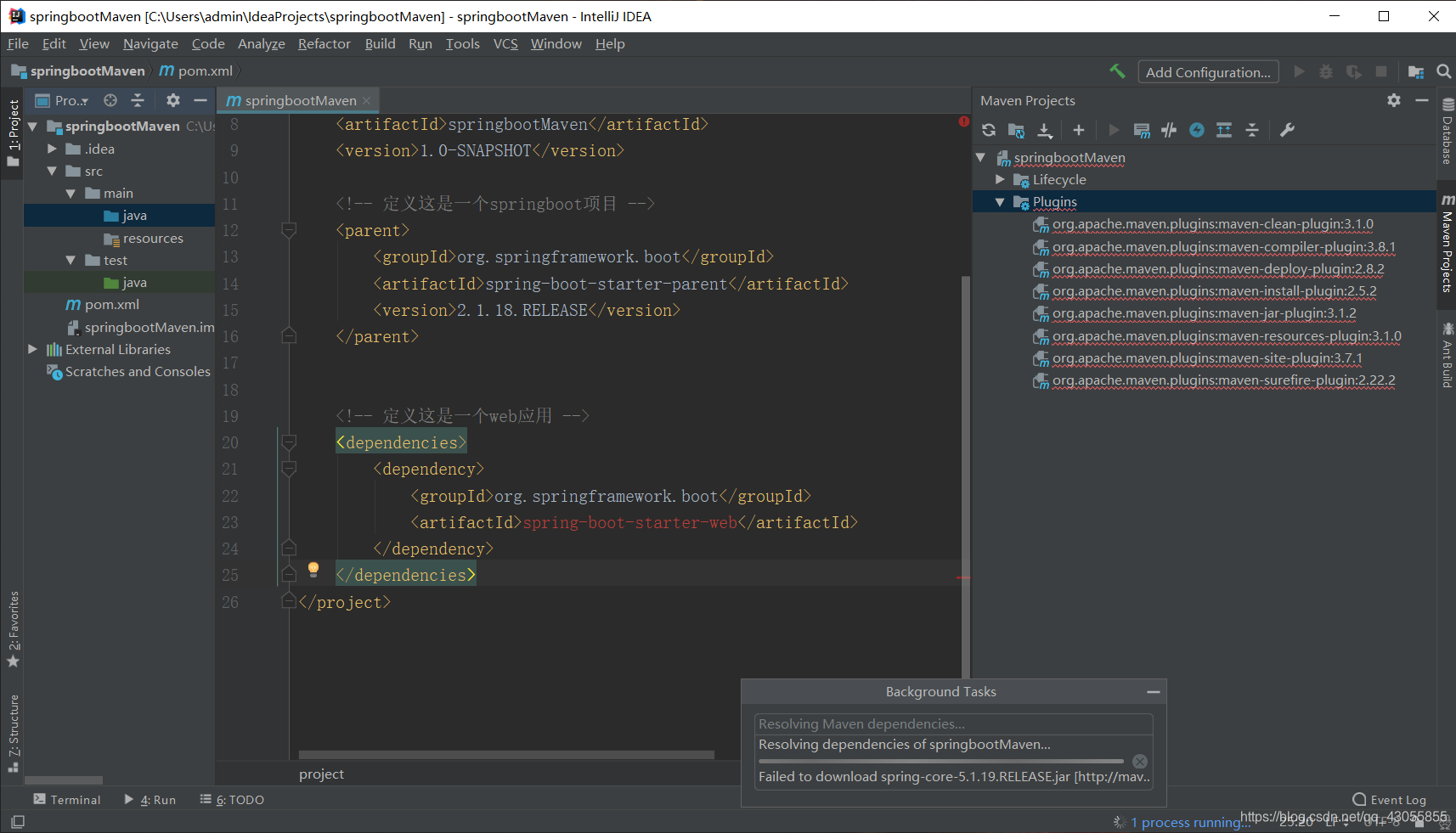This screenshot has height=833, width=1456.
Task: Collapse all in the Project panel
Action: [138, 100]
